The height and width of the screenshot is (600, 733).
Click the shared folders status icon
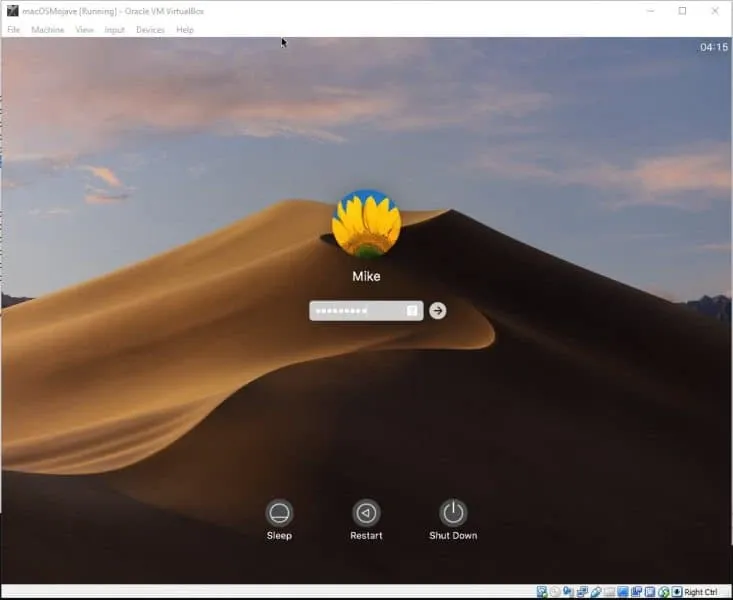click(609, 592)
